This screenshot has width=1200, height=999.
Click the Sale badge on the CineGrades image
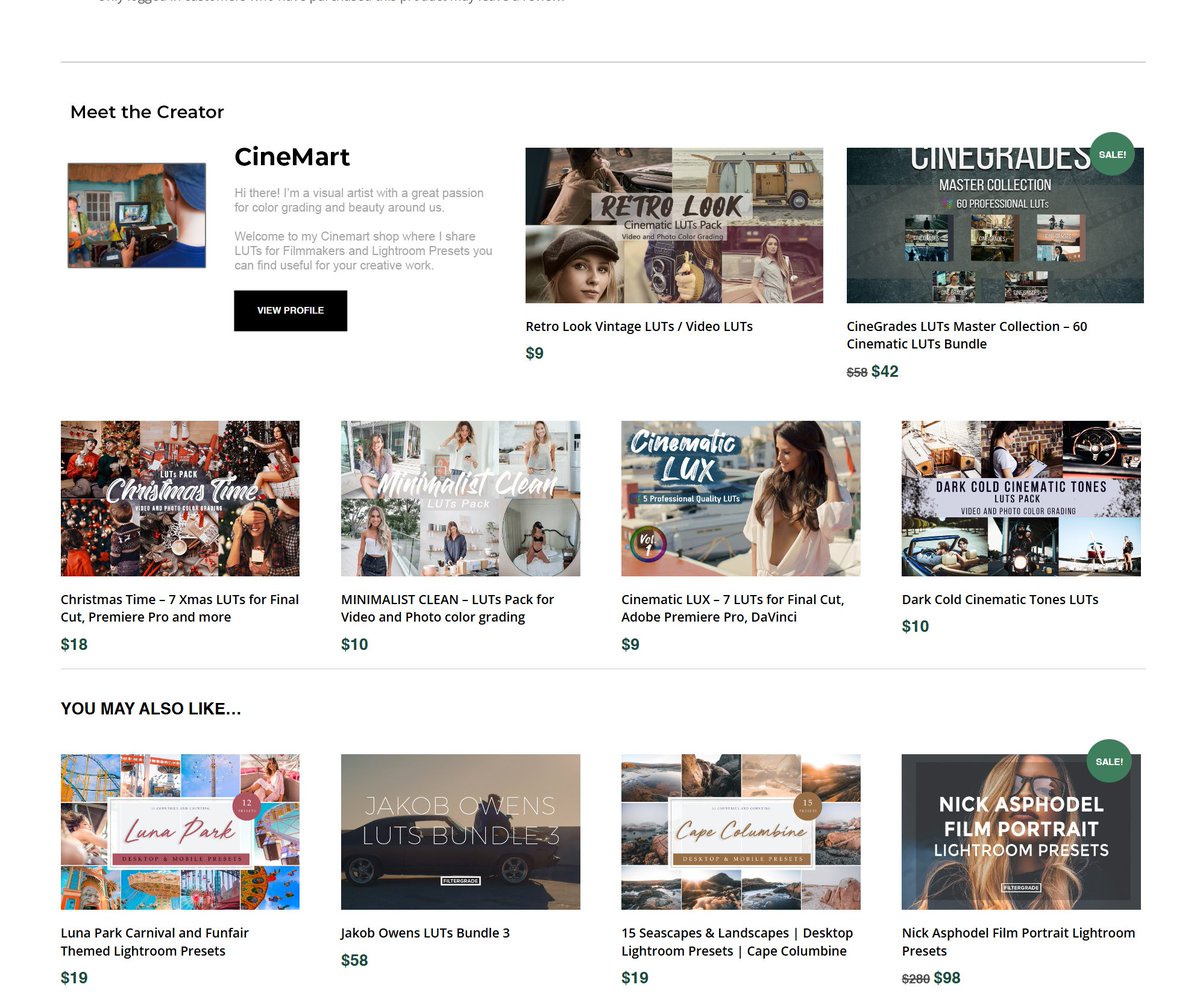[1112, 154]
